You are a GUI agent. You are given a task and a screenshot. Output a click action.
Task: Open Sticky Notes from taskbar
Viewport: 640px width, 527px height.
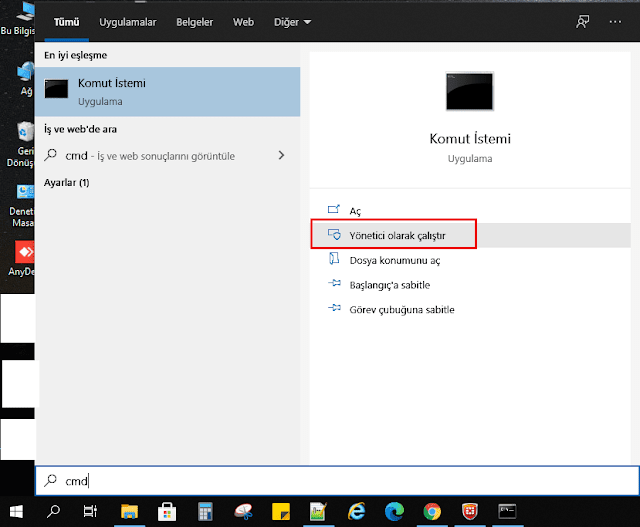[x=281, y=511]
